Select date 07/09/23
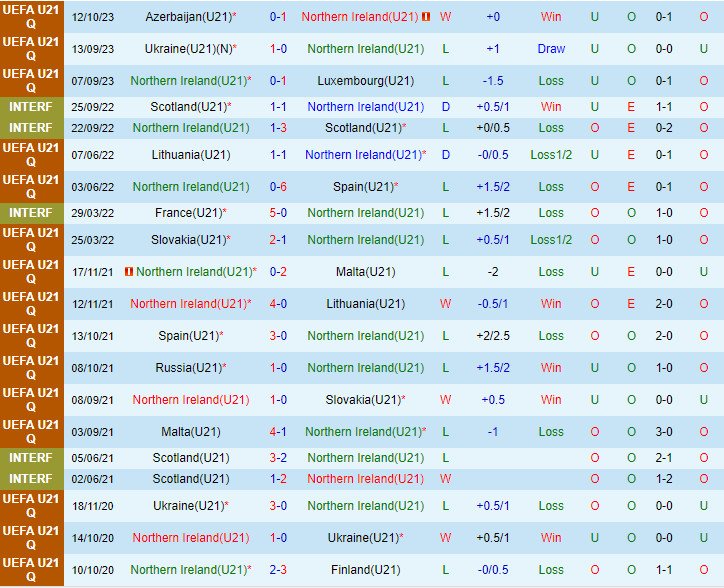The width and height of the screenshot is (724, 588). pos(92,81)
